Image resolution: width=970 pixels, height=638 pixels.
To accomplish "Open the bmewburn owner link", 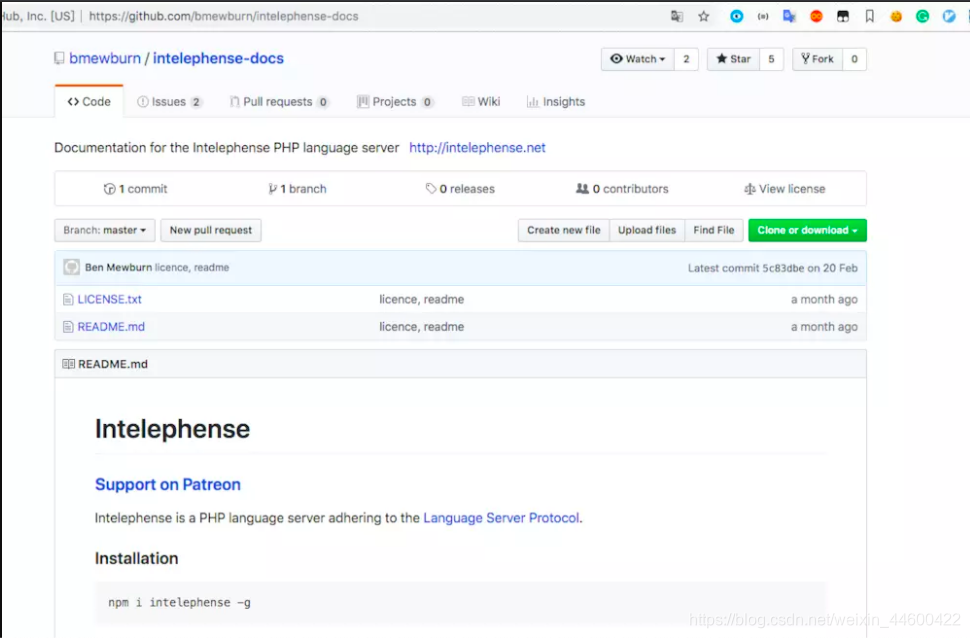I will click(x=105, y=58).
